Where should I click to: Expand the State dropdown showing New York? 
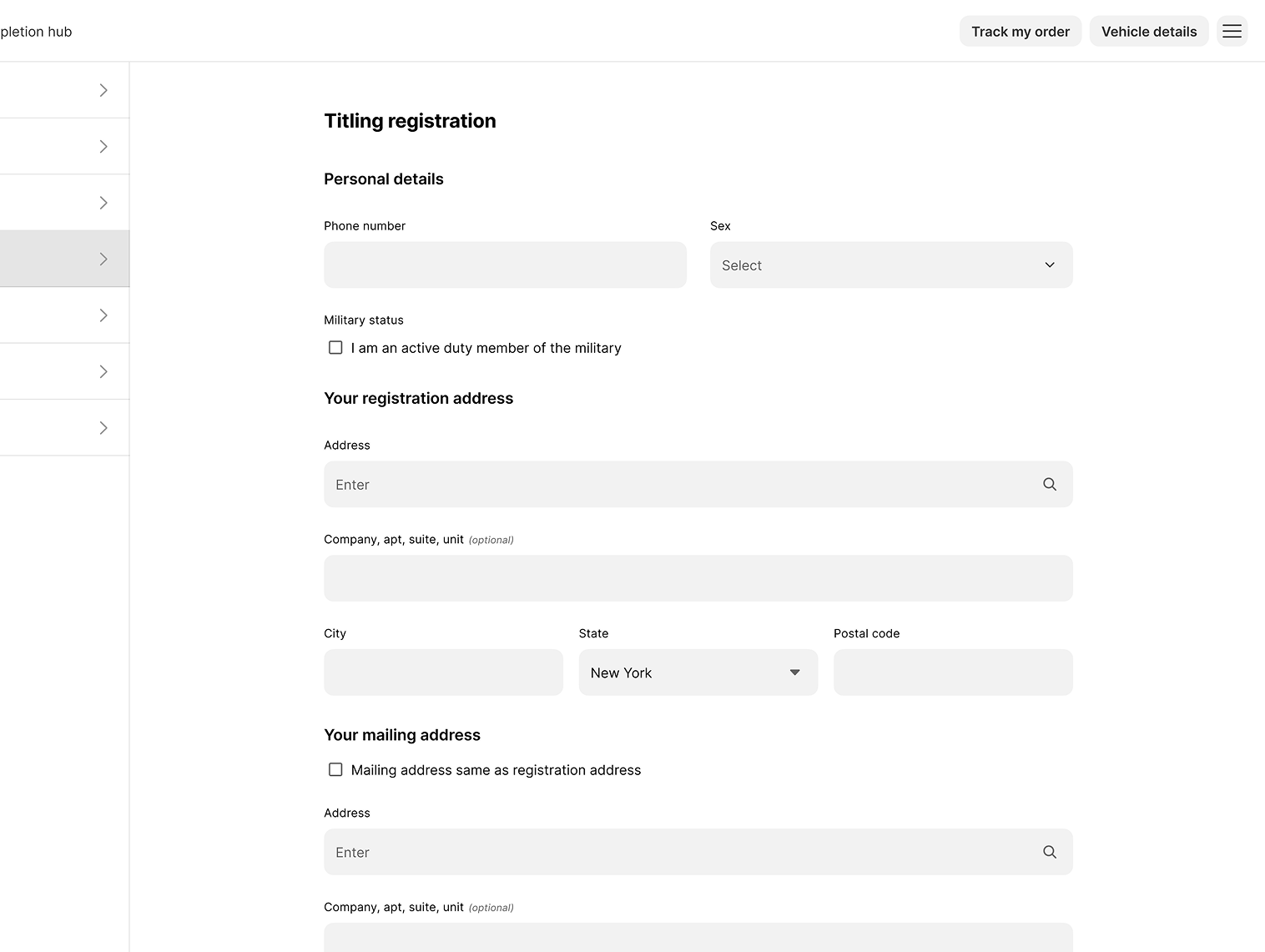pos(698,672)
